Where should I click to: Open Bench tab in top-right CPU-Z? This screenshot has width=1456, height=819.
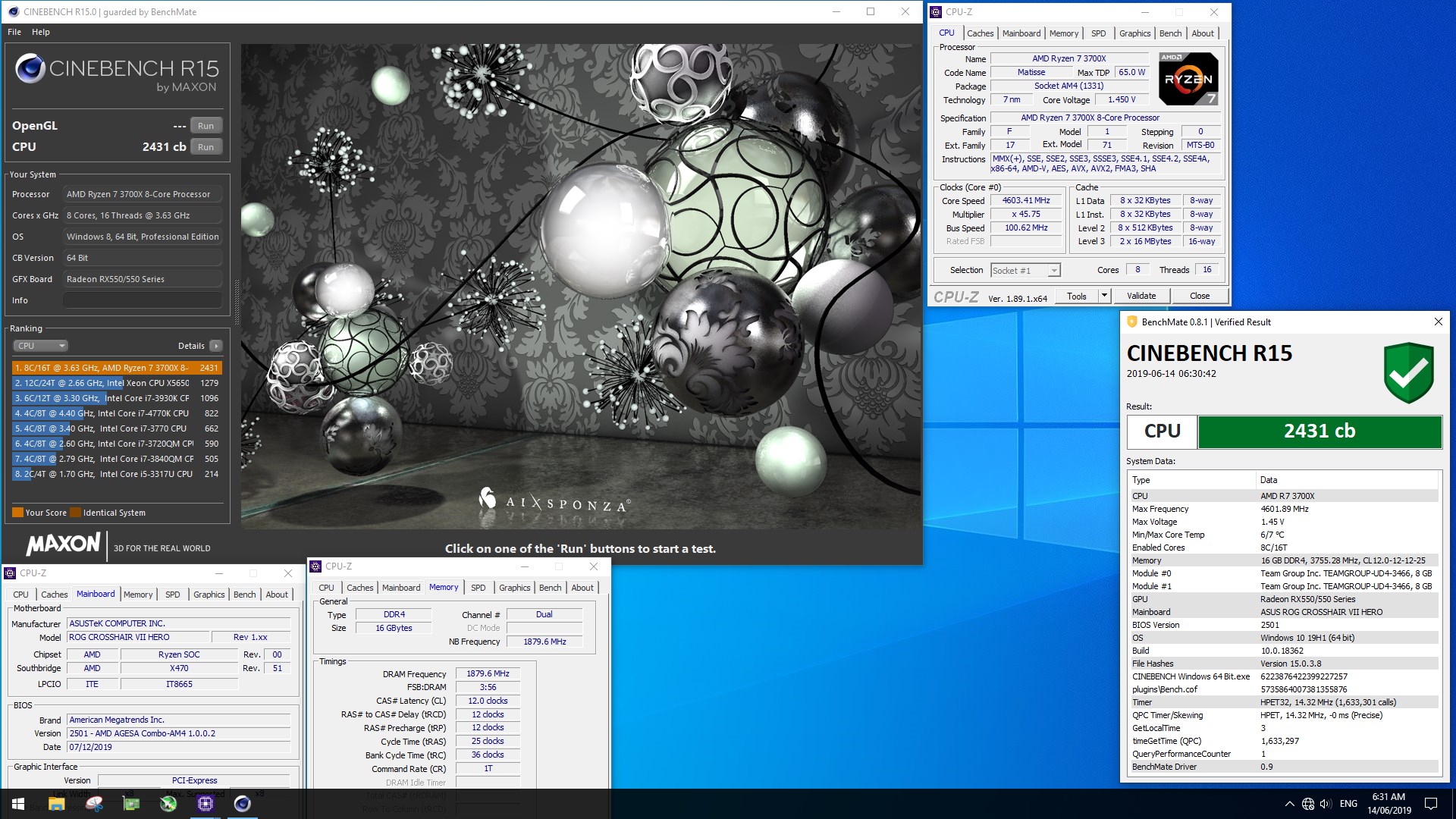click(x=1170, y=33)
